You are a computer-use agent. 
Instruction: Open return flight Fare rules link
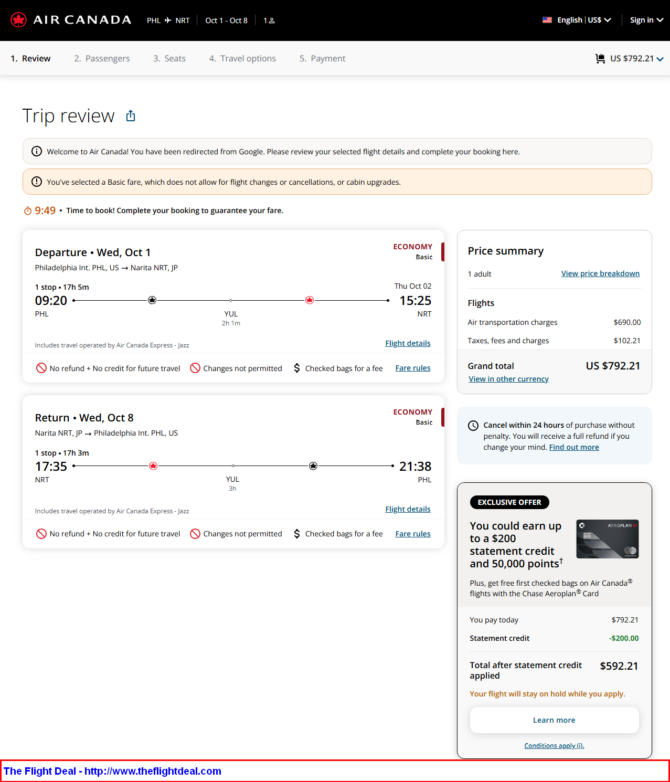click(413, 534)
